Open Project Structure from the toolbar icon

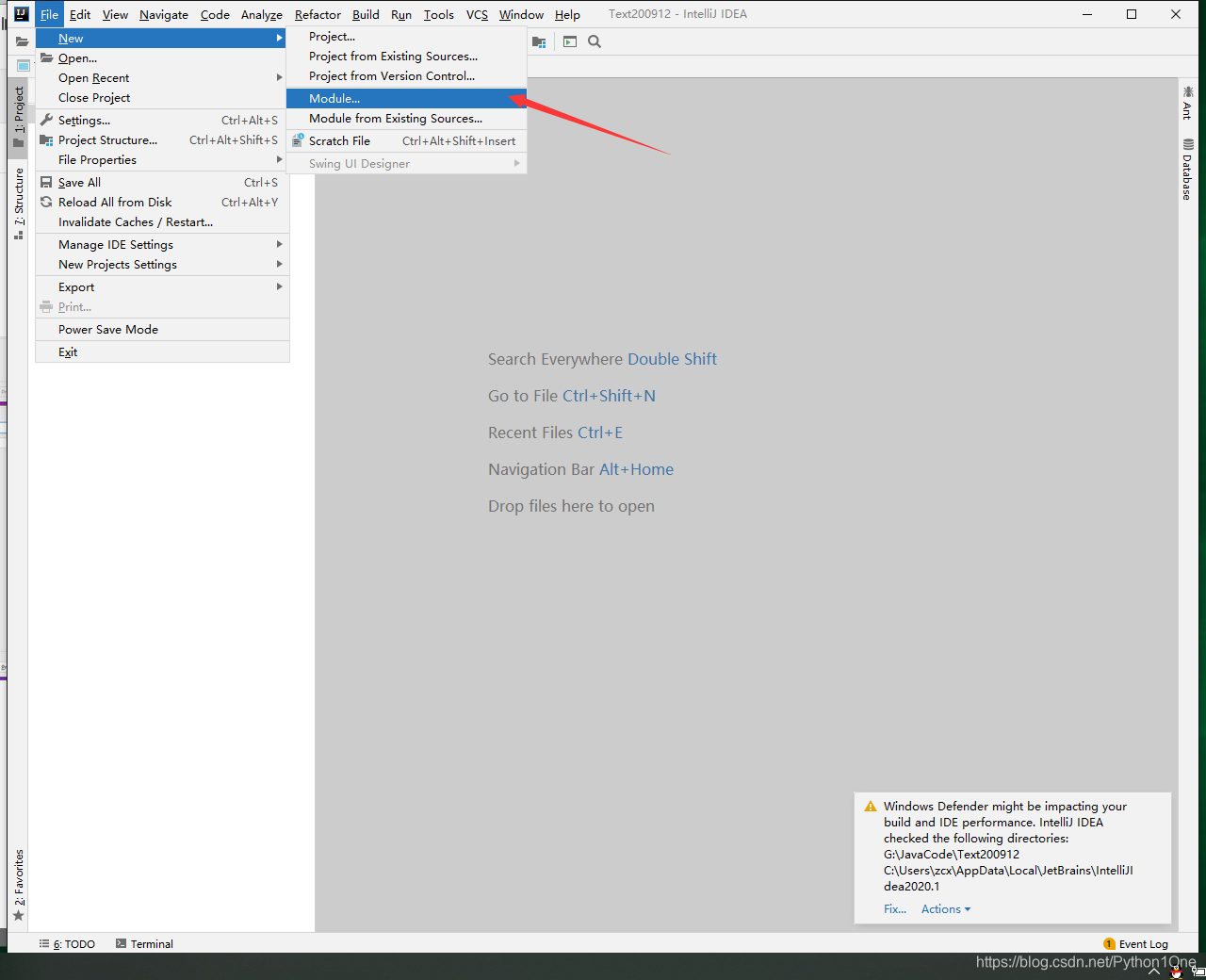[539, 41]
